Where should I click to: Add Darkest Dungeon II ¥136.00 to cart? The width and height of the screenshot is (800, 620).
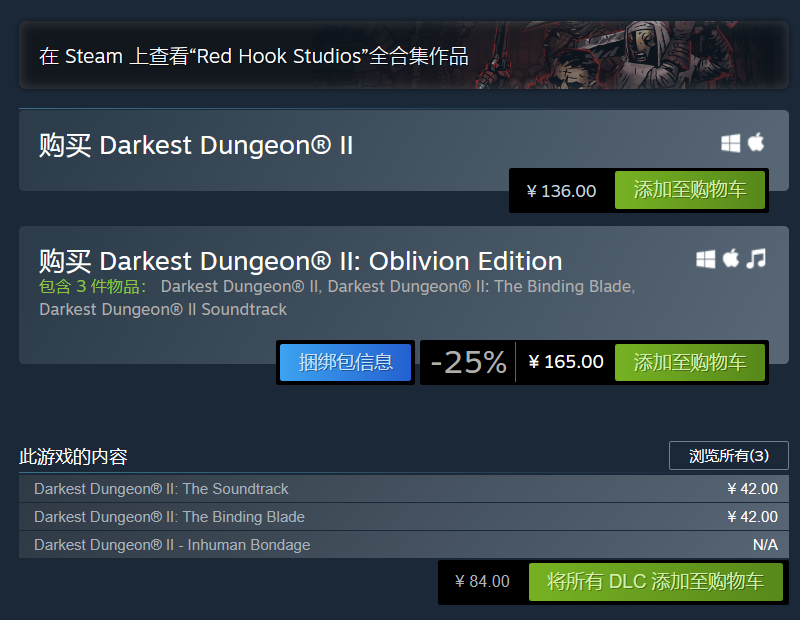pos(690,191)
